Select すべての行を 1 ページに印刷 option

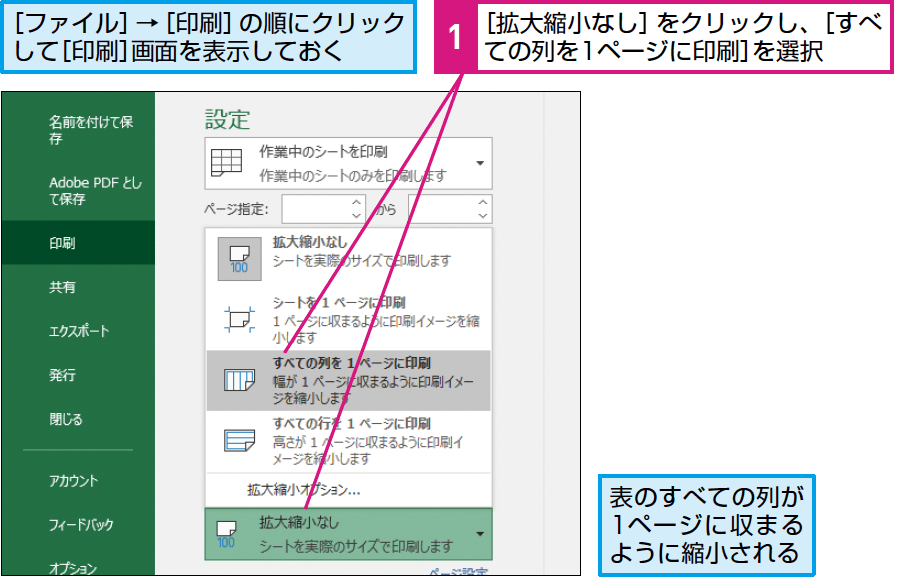(349, 441)
